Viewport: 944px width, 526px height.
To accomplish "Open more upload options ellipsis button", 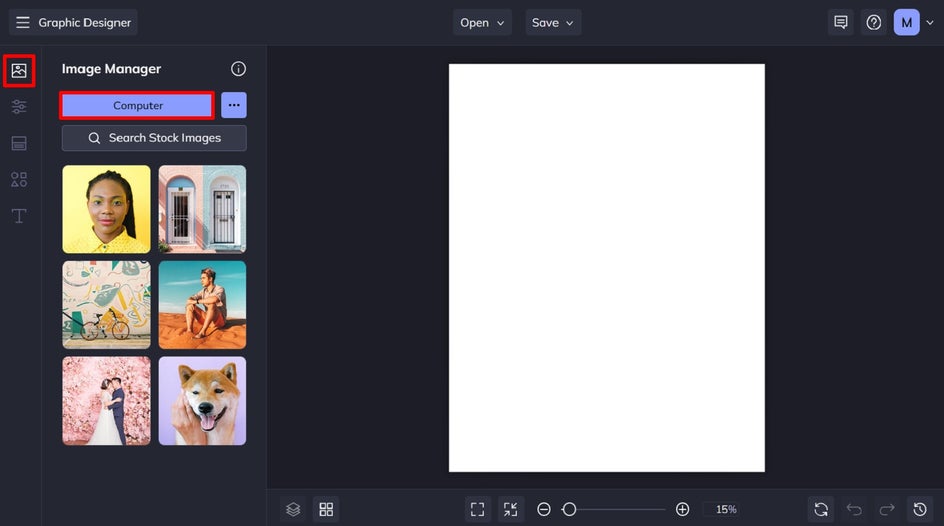I will [234, 105].
